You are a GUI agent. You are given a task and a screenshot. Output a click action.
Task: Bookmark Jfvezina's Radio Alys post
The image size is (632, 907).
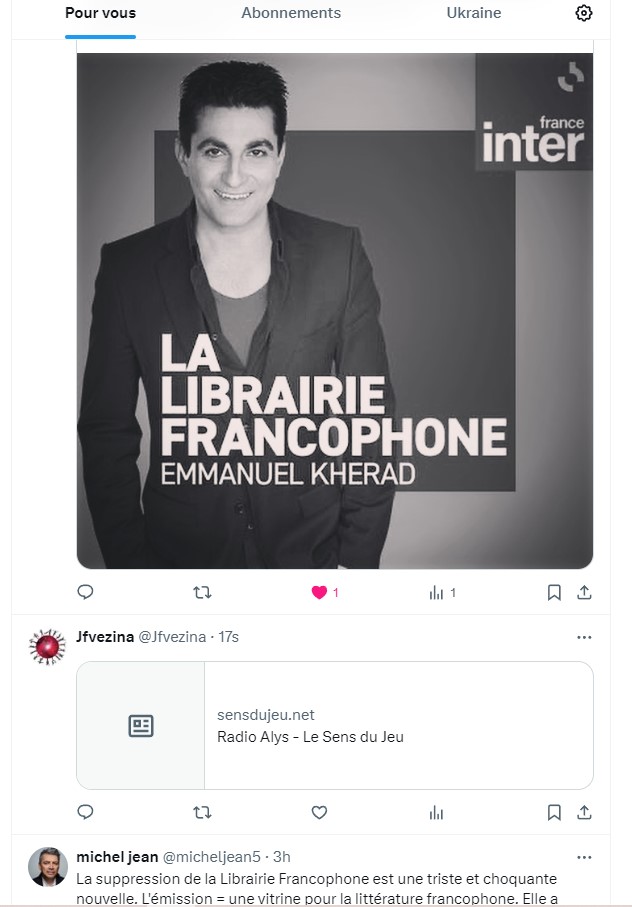(554, 812)
